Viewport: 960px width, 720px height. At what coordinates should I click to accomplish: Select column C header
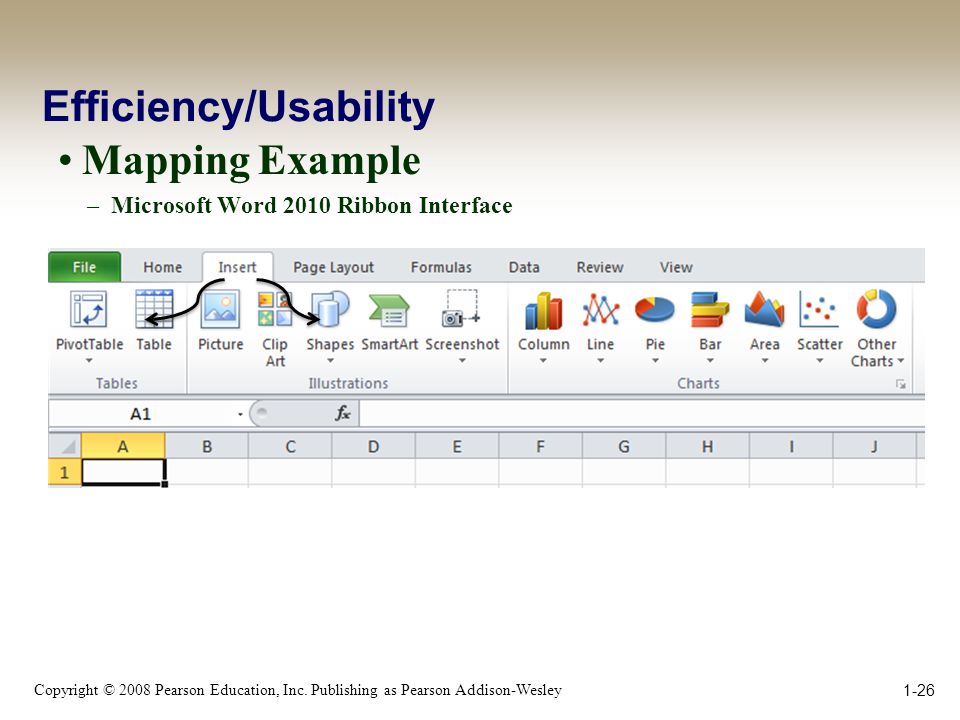(x=290, y=446)
